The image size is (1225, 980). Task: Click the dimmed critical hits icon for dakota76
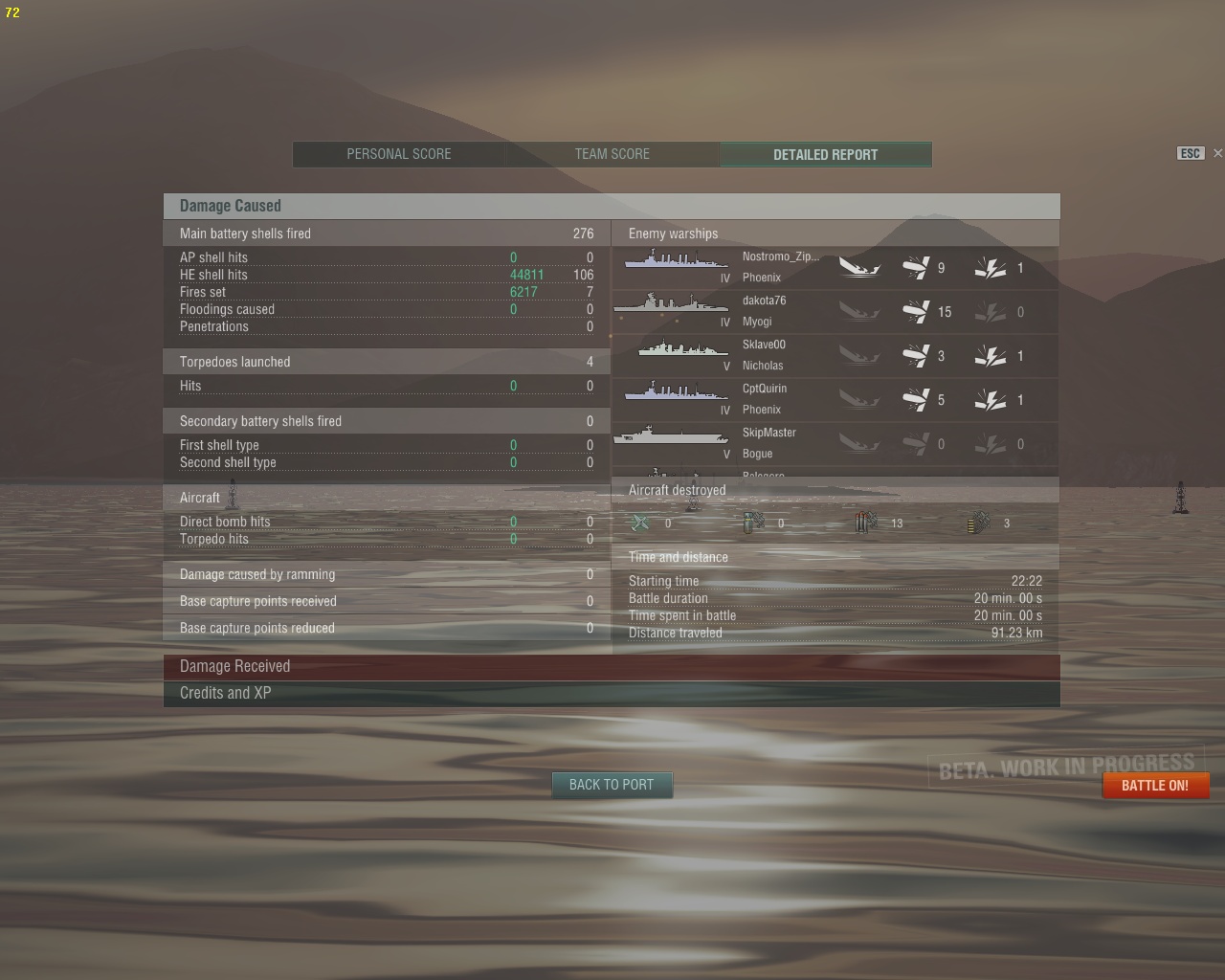pos(991,312)
